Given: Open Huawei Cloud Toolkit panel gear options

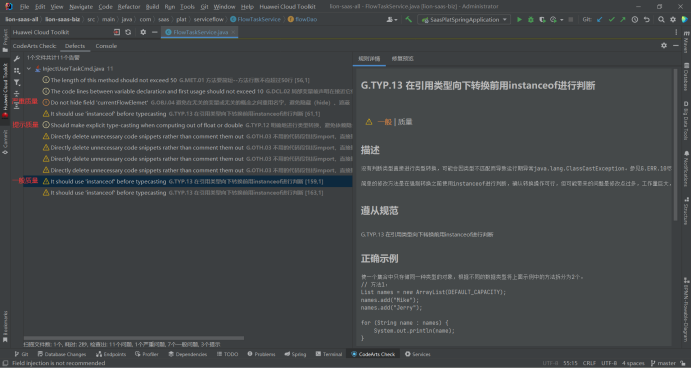Looking at the screenshot, I should point(143,32).
